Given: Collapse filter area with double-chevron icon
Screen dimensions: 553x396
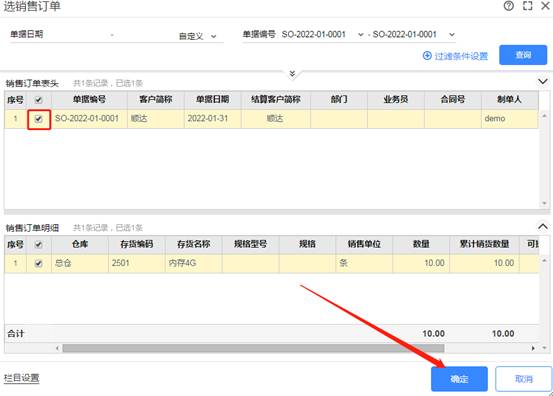Looking at the screenshot, I should tap(292, 73).
